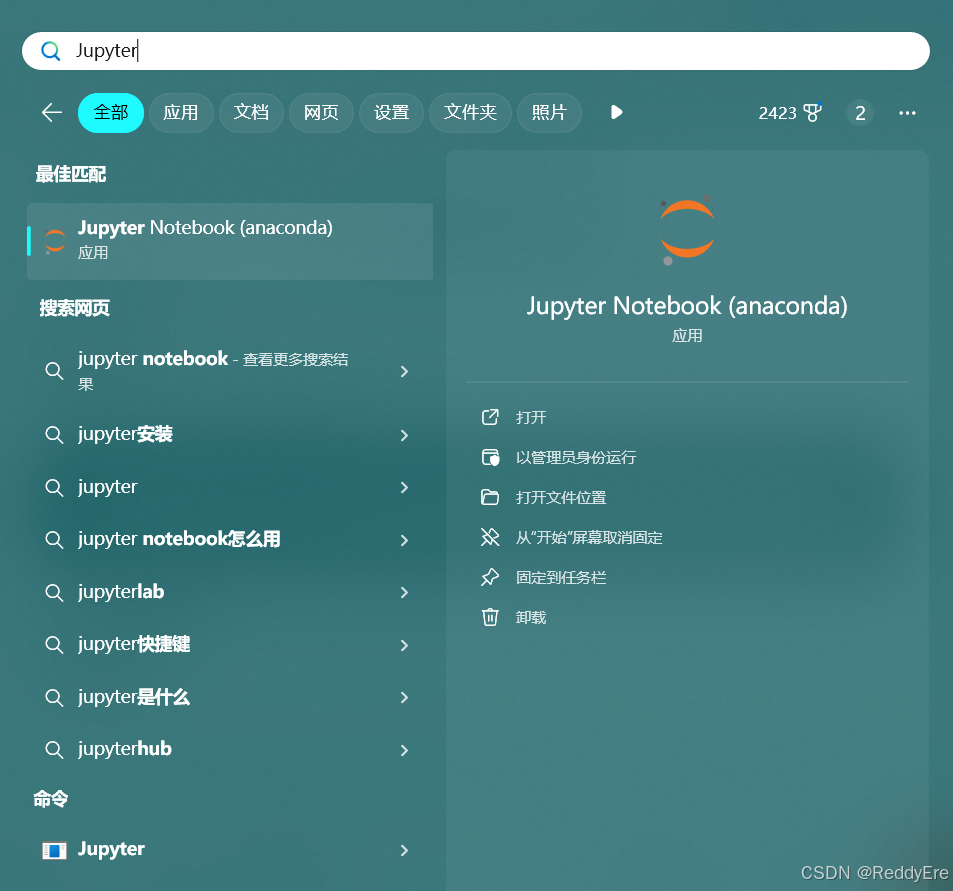Select the 文档 filter tab
Image resolution: width=953 pixels, height=891 pixels.
[x=251, y=112]
